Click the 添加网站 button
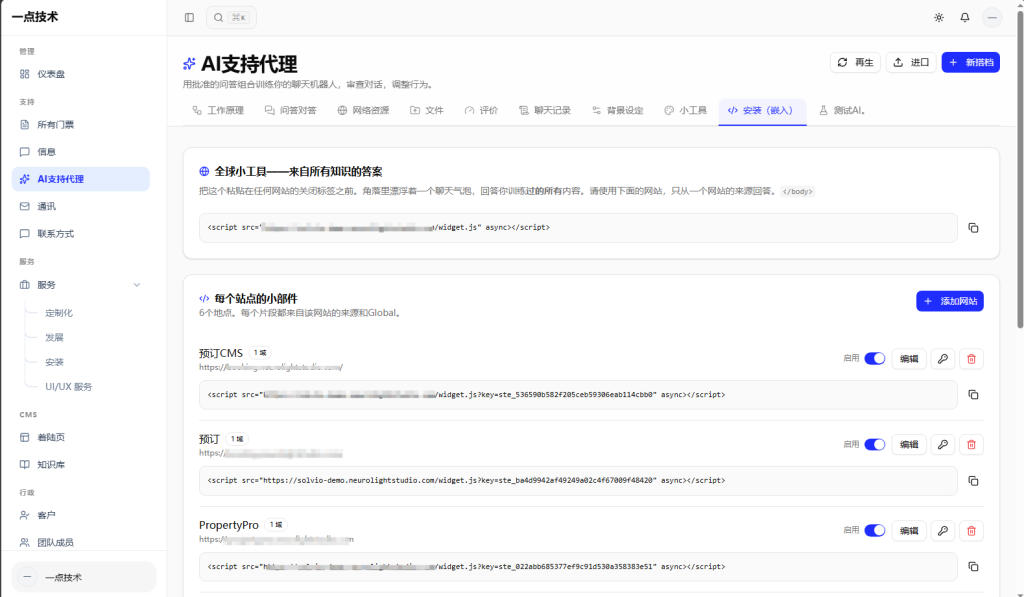The image size is (1024, 597). pos(950,301)
